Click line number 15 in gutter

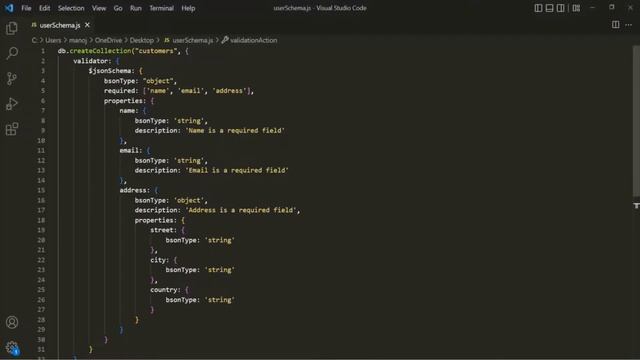click(x=41, y=190)
